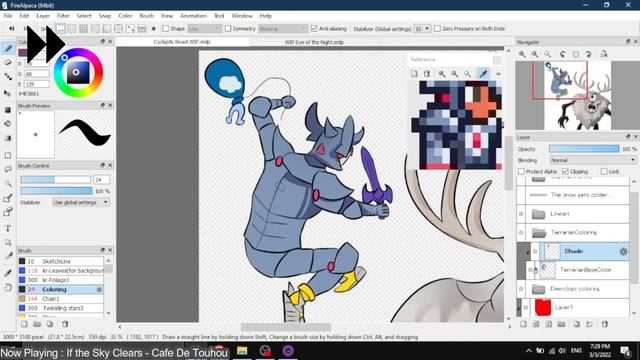Hide the Deerclops coloring folder
This screenshot has height=360, width=640.
click(x=521, y=289)
